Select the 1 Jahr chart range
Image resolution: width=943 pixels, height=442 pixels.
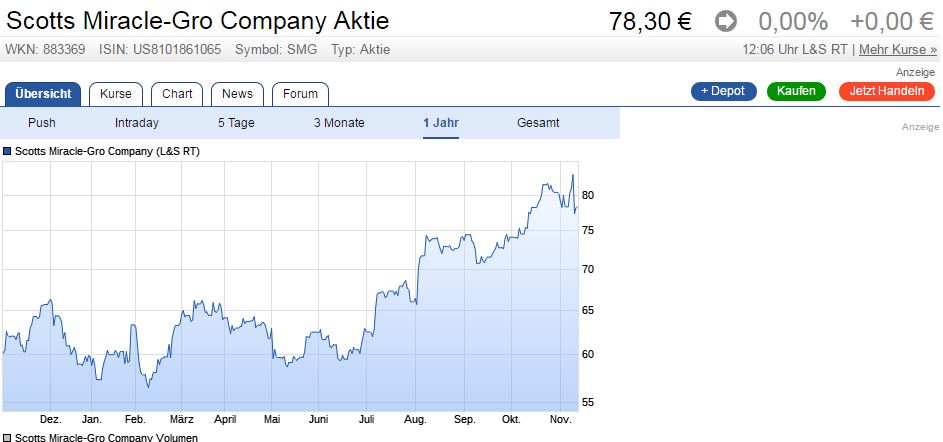(x=441, y=123)
